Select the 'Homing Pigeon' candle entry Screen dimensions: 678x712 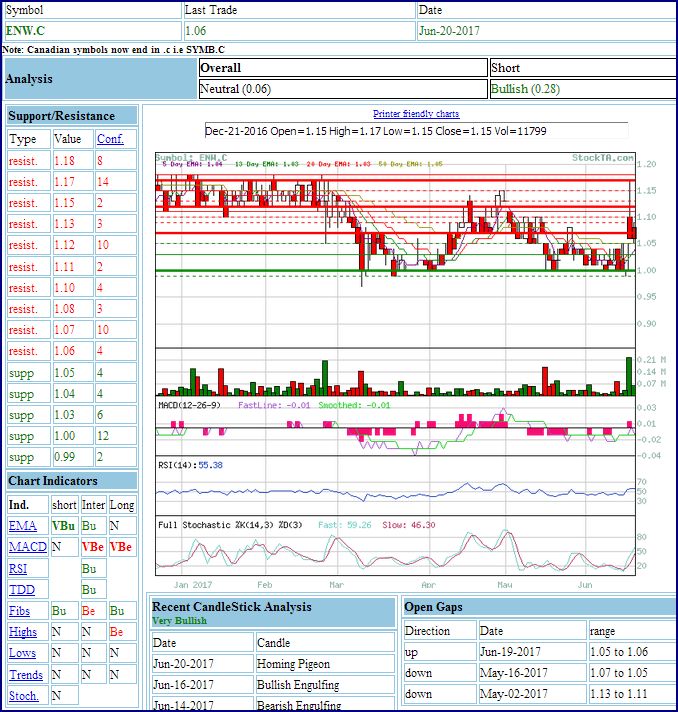(293, 664)
